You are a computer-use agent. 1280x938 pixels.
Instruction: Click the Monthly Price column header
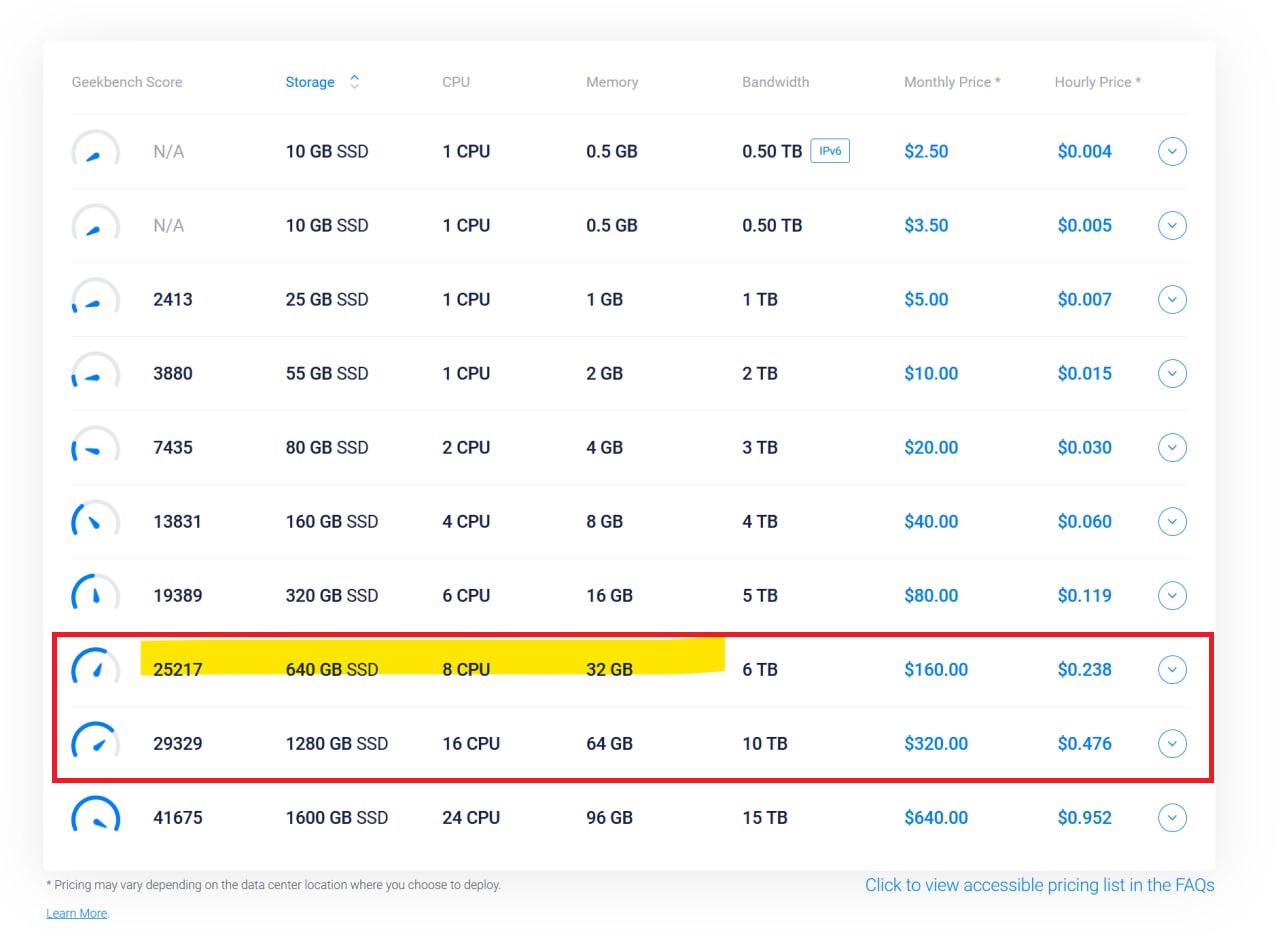click(952, 82)
